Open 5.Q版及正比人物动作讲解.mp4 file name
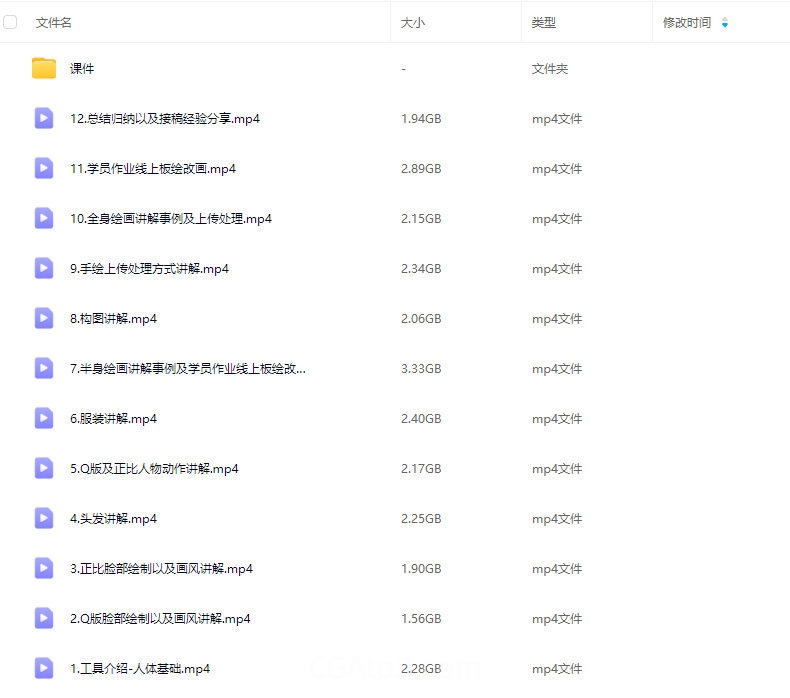This screenshot has height=698, width=790. (x=154, y=468)
